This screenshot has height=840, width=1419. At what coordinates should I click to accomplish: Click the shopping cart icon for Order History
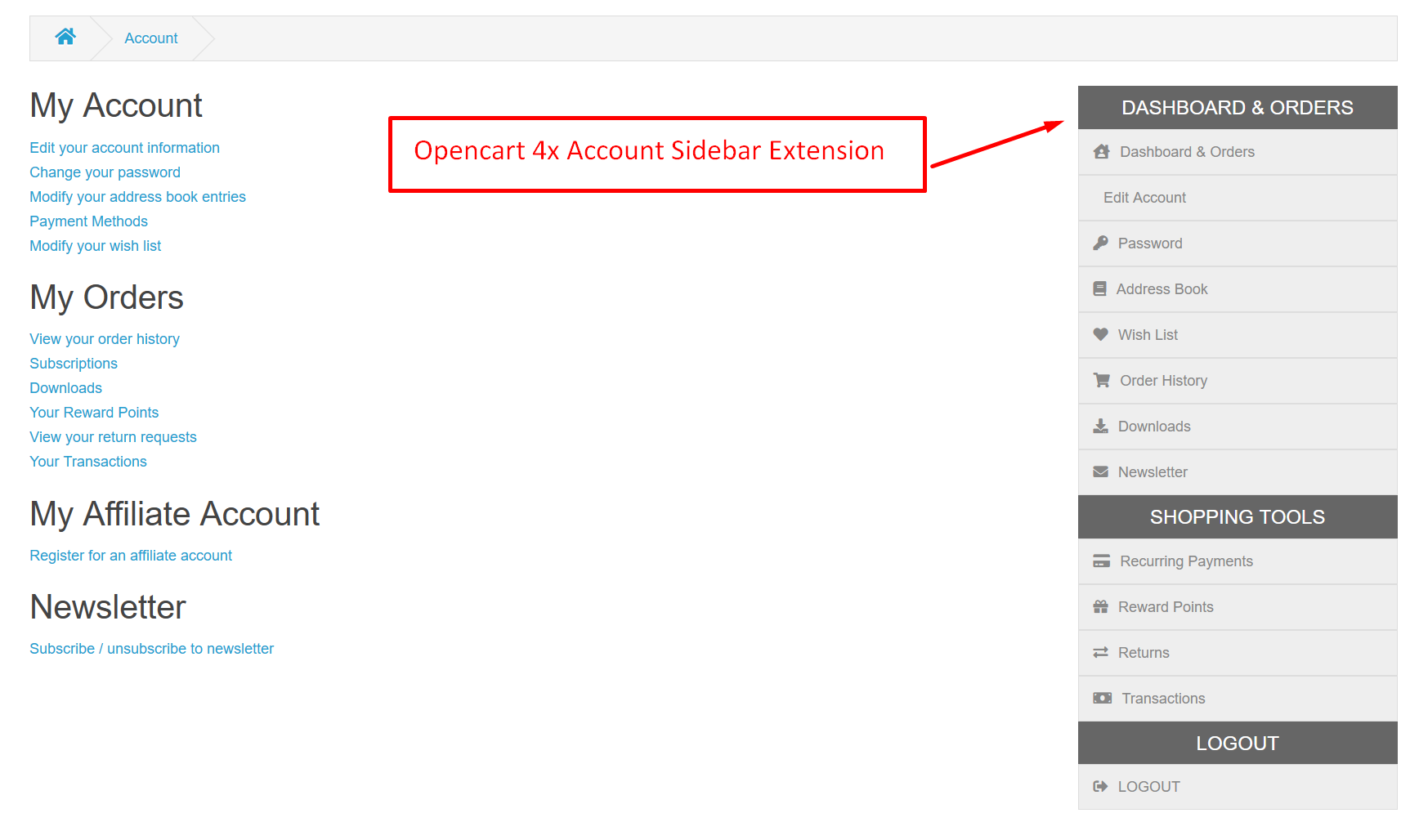coord(1101,380)
